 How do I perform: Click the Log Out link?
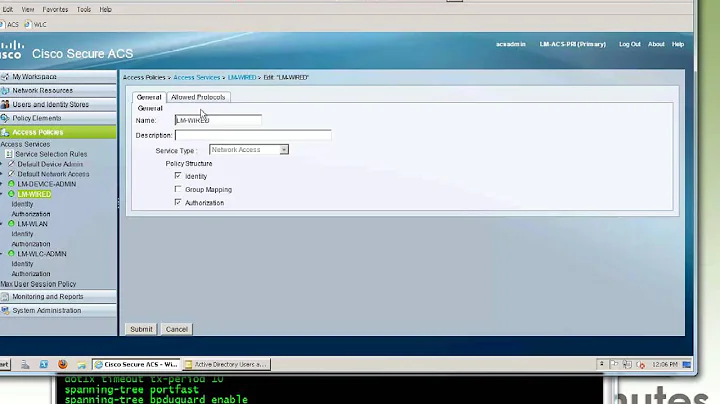(630, 44)
